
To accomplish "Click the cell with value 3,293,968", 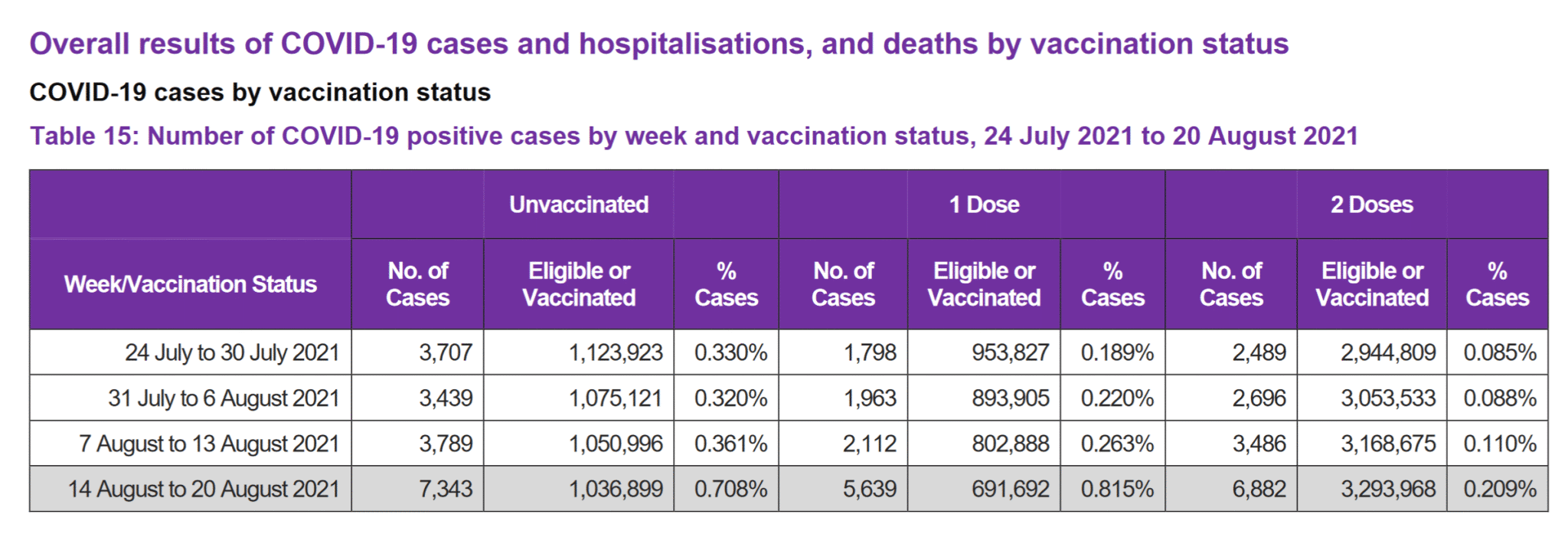I will (x=1387, y=489).
